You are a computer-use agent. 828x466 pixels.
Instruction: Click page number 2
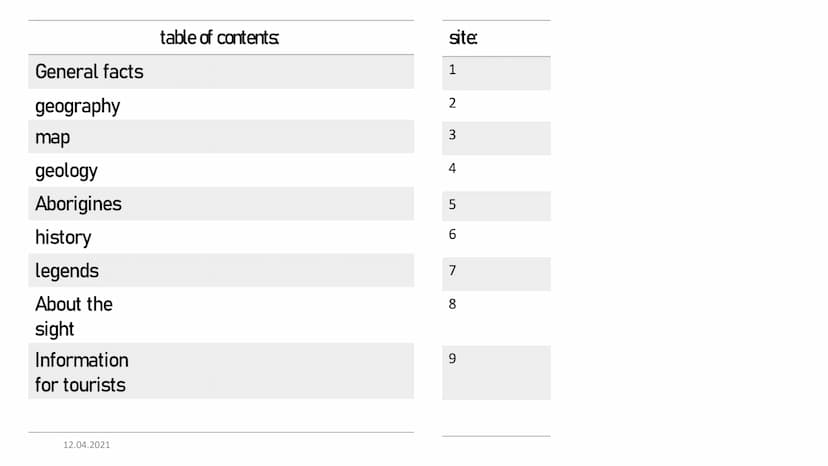(453, 103)
